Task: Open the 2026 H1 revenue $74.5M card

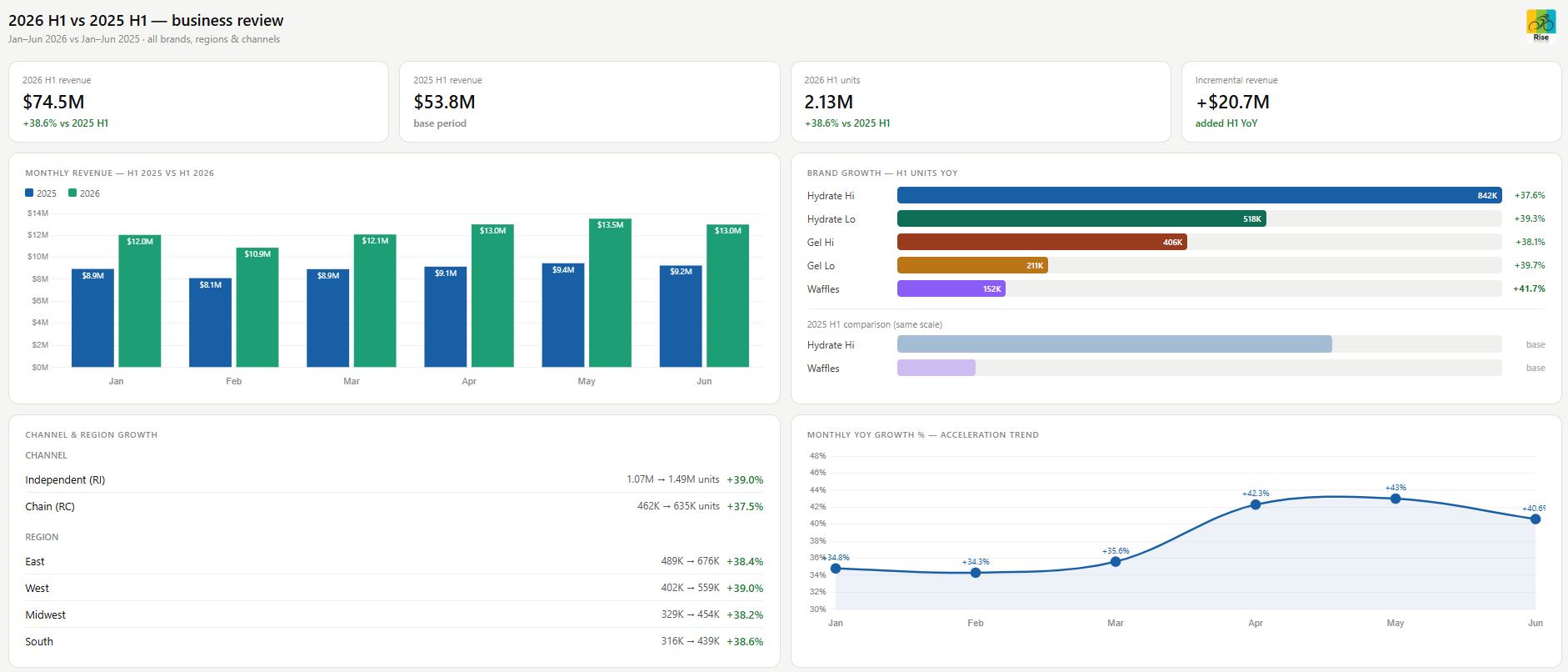Action: [198, 102]
